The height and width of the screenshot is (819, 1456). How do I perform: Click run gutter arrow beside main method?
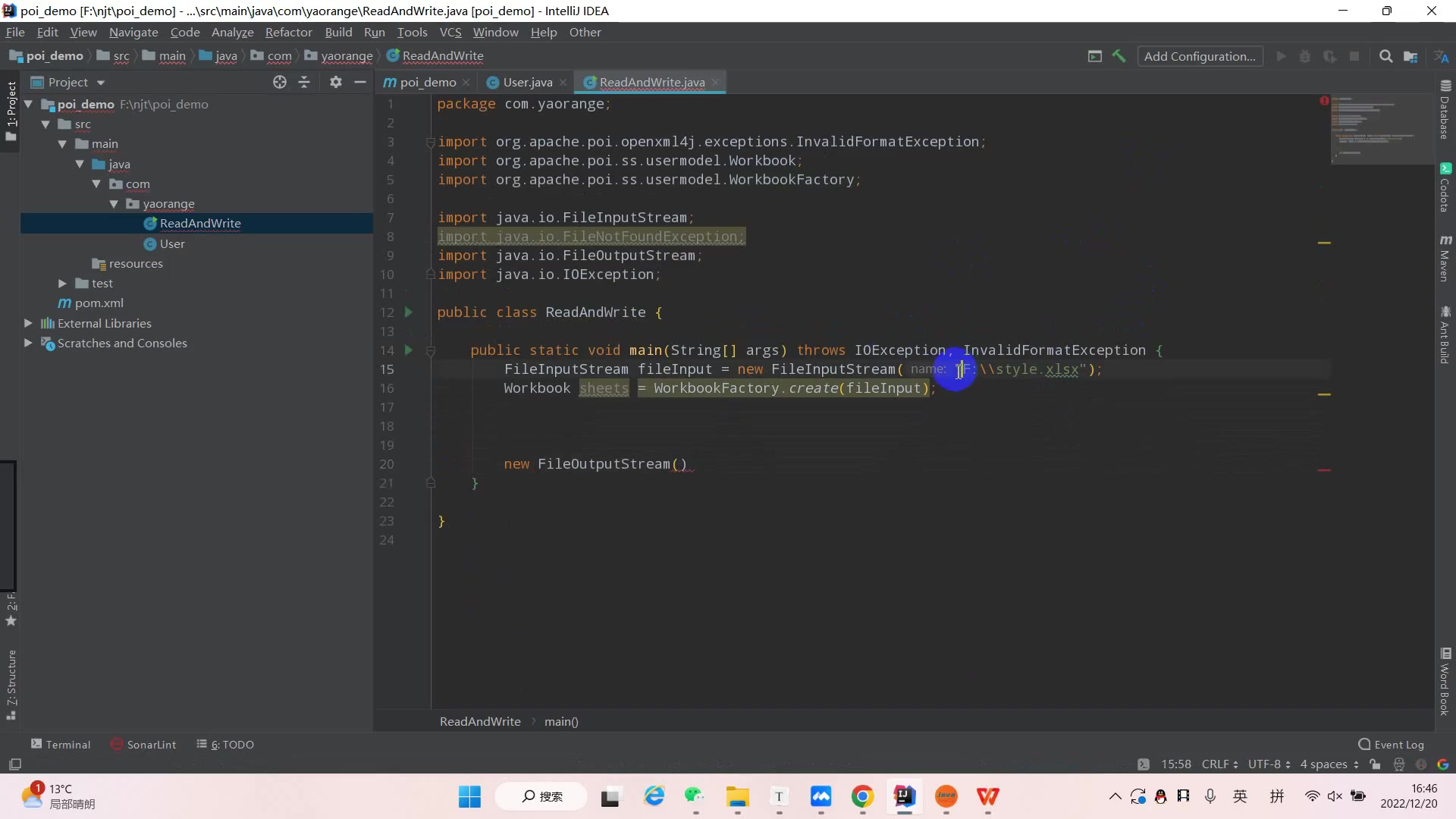pyautogui.click(x=409, y=350)
